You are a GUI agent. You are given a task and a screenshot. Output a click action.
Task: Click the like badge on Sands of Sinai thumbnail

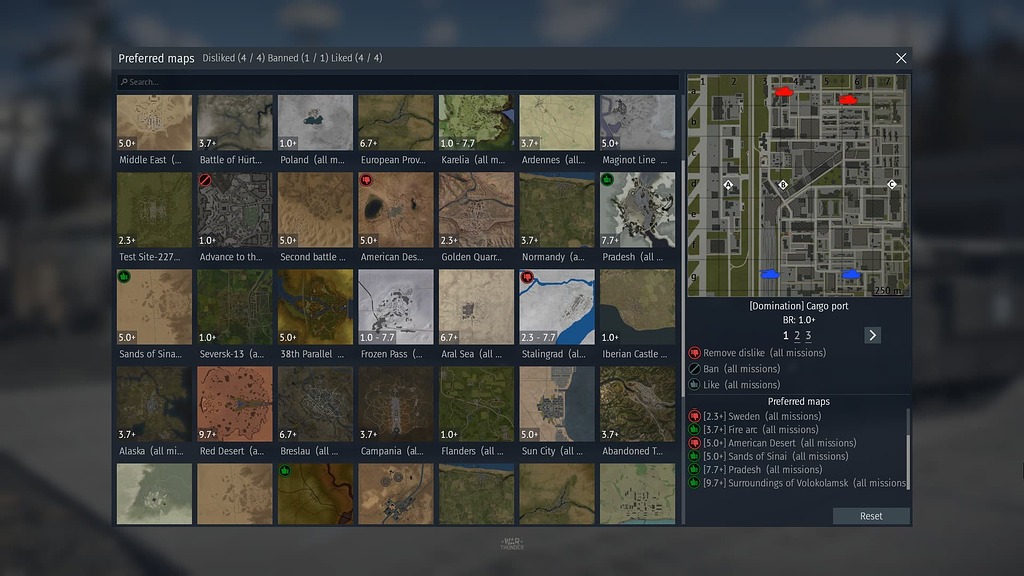pyautogui.click(x=124, y=277)
